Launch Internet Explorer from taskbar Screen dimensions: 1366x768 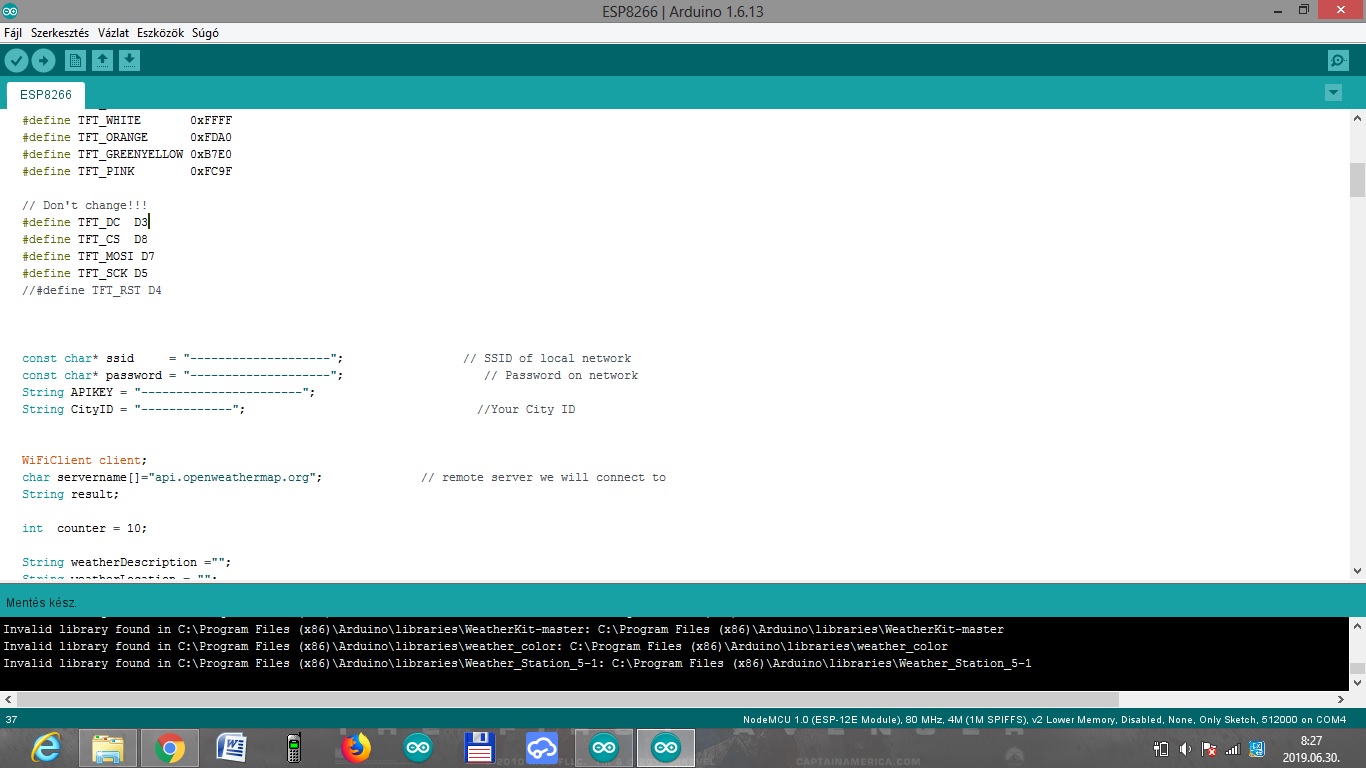click(x=46, y=748)
